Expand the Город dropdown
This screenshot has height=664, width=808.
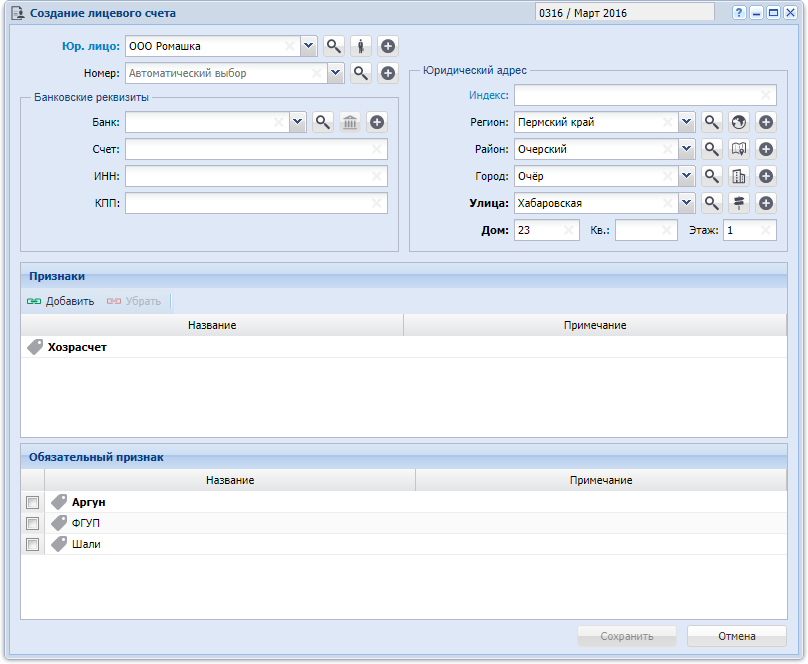(x=686, y=176)
